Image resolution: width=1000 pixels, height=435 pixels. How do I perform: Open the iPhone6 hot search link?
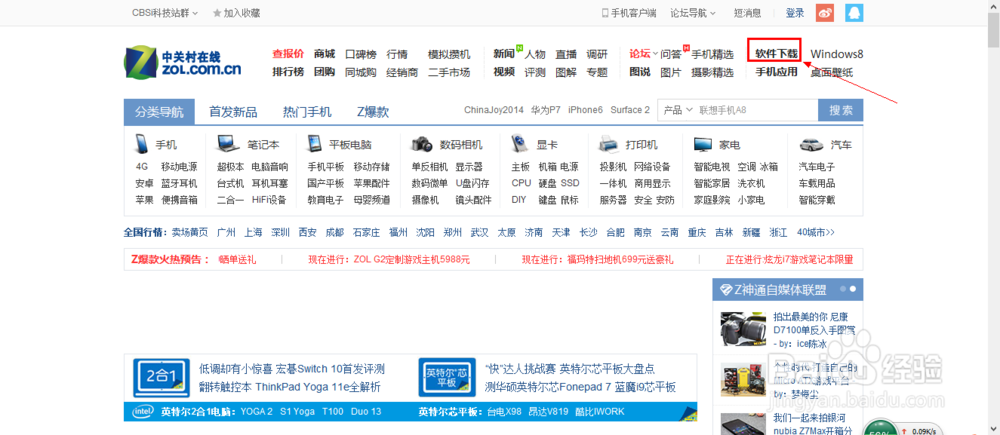(585, 110)
